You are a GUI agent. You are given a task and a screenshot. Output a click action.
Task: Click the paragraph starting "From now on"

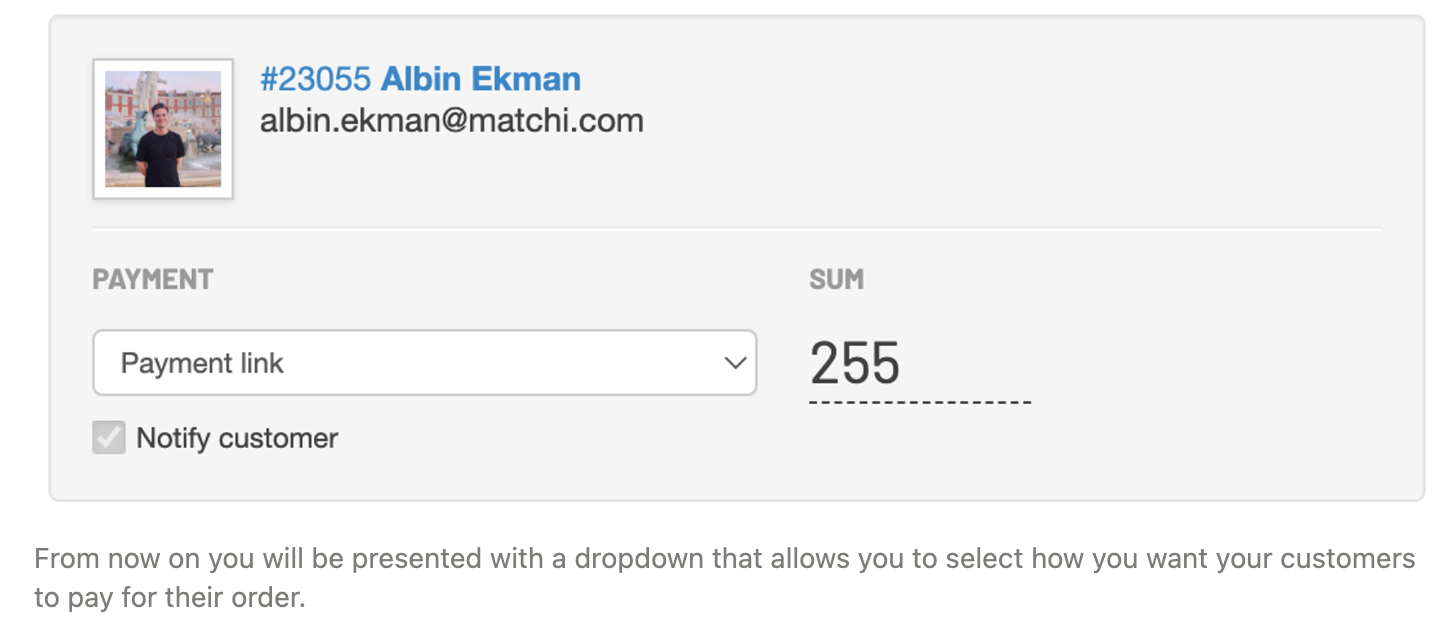[x=724, y=558]
